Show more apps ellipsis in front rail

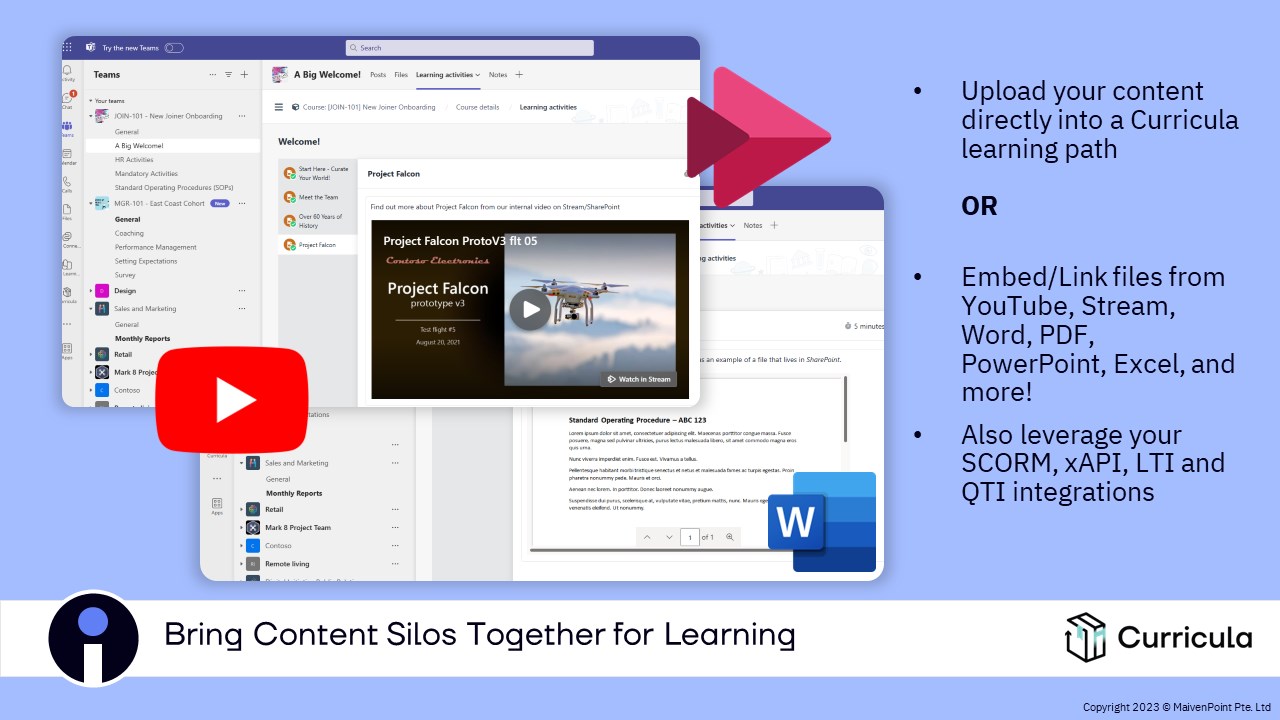[68, 323]
